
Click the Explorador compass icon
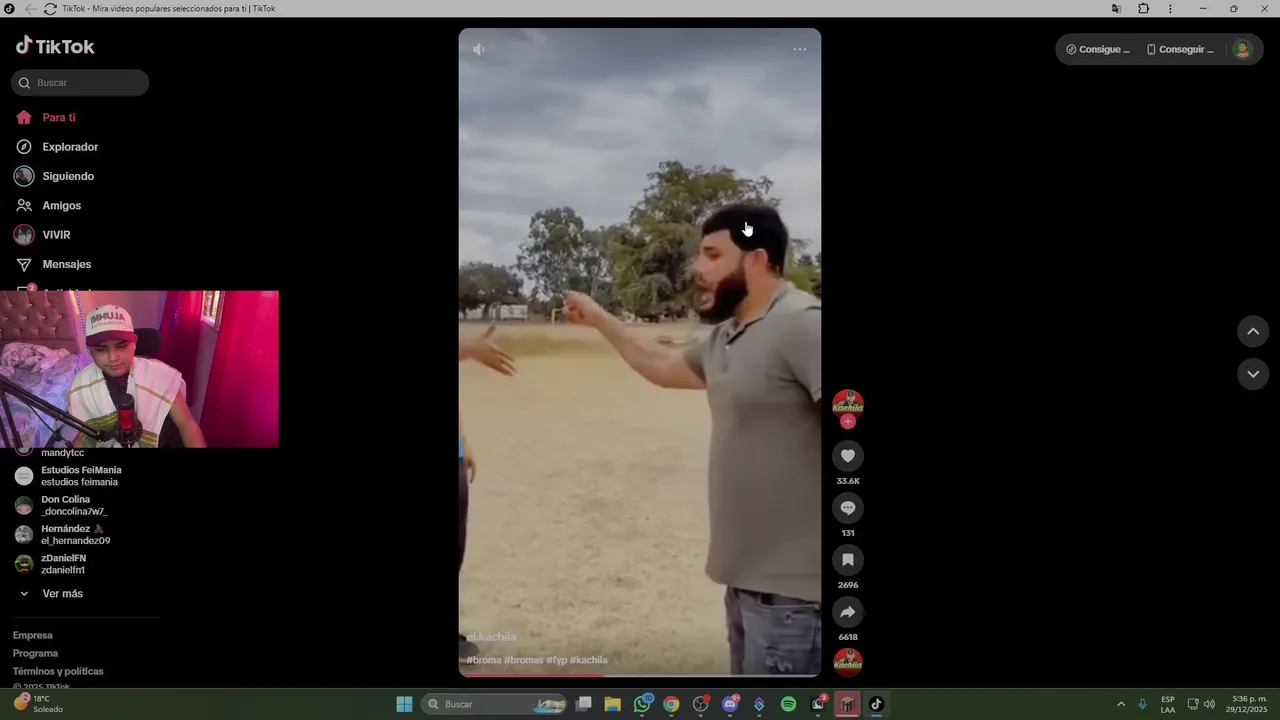pyautogui.click(x=24, y=147)
